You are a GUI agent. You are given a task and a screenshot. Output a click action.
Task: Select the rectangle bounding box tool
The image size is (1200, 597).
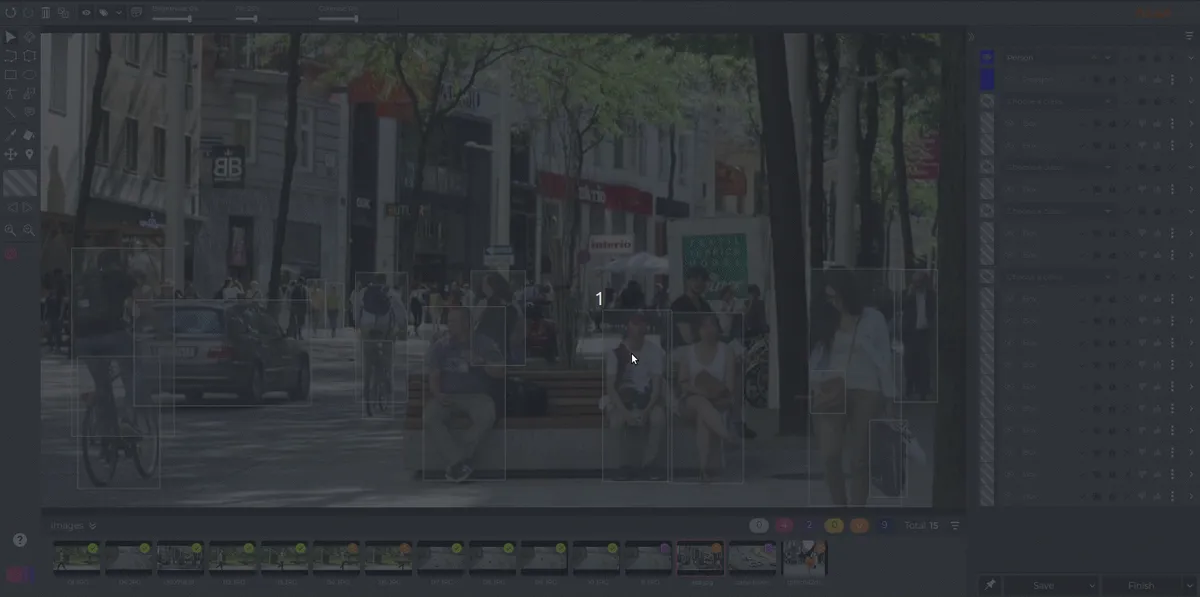click(11, 75)
